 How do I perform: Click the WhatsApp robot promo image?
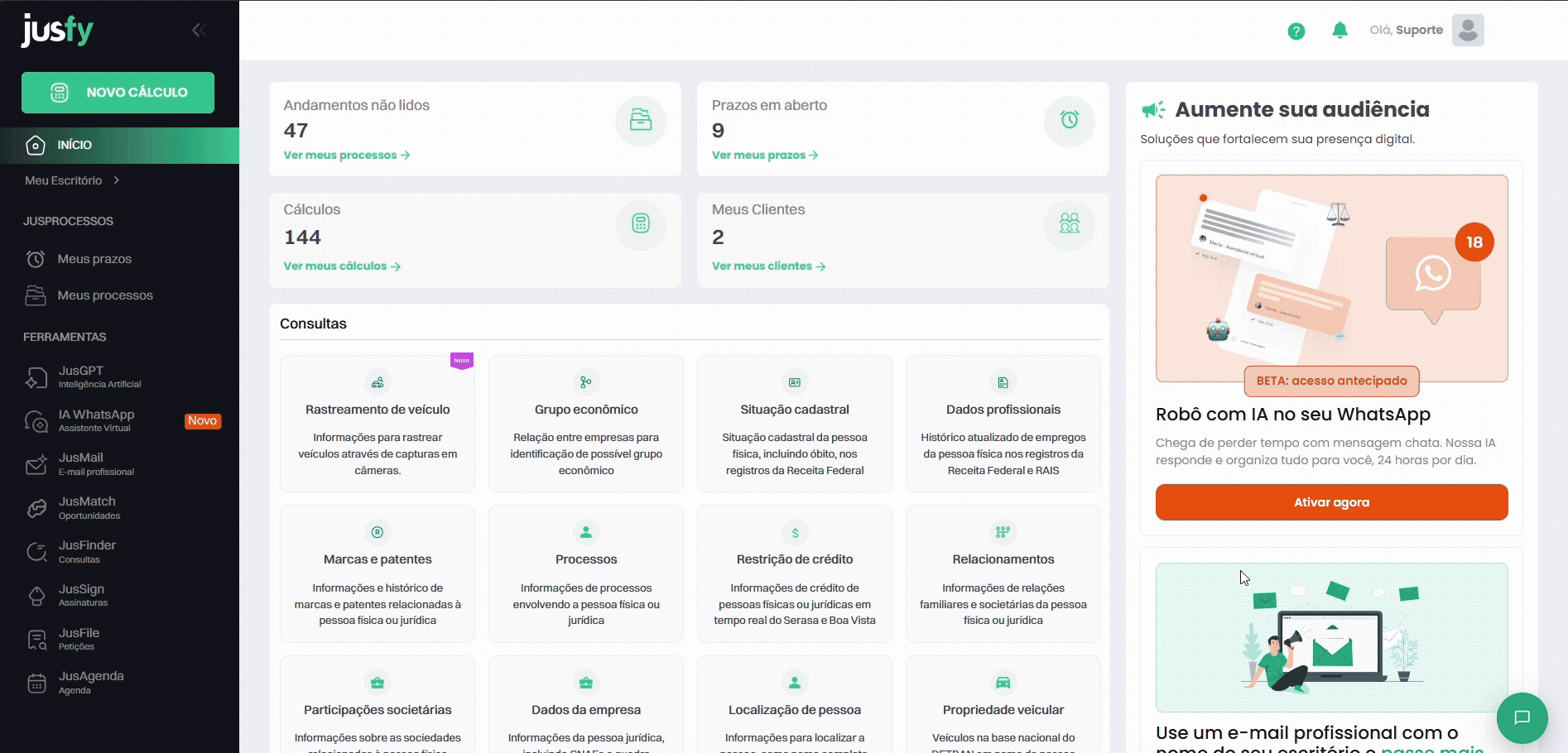coord(1330,278)
